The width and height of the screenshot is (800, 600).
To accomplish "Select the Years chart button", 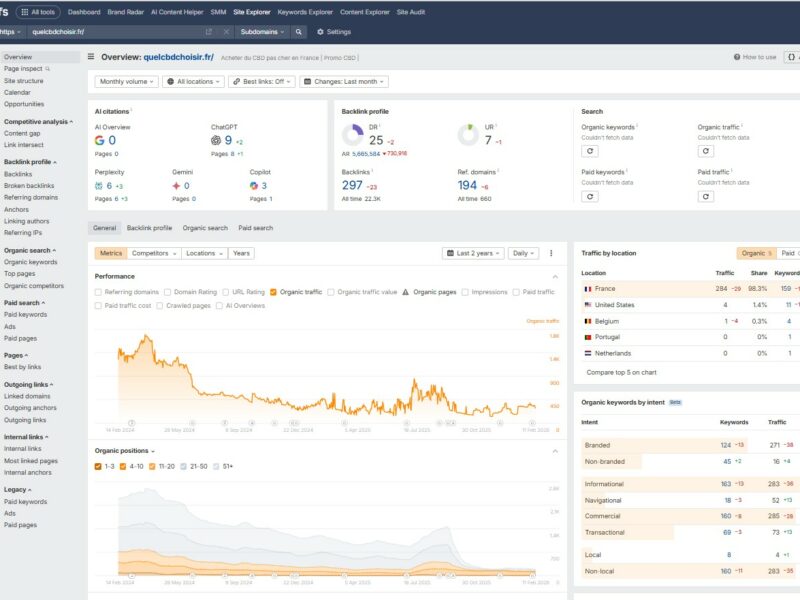I will pyautogui.click(x=241, y=253).
